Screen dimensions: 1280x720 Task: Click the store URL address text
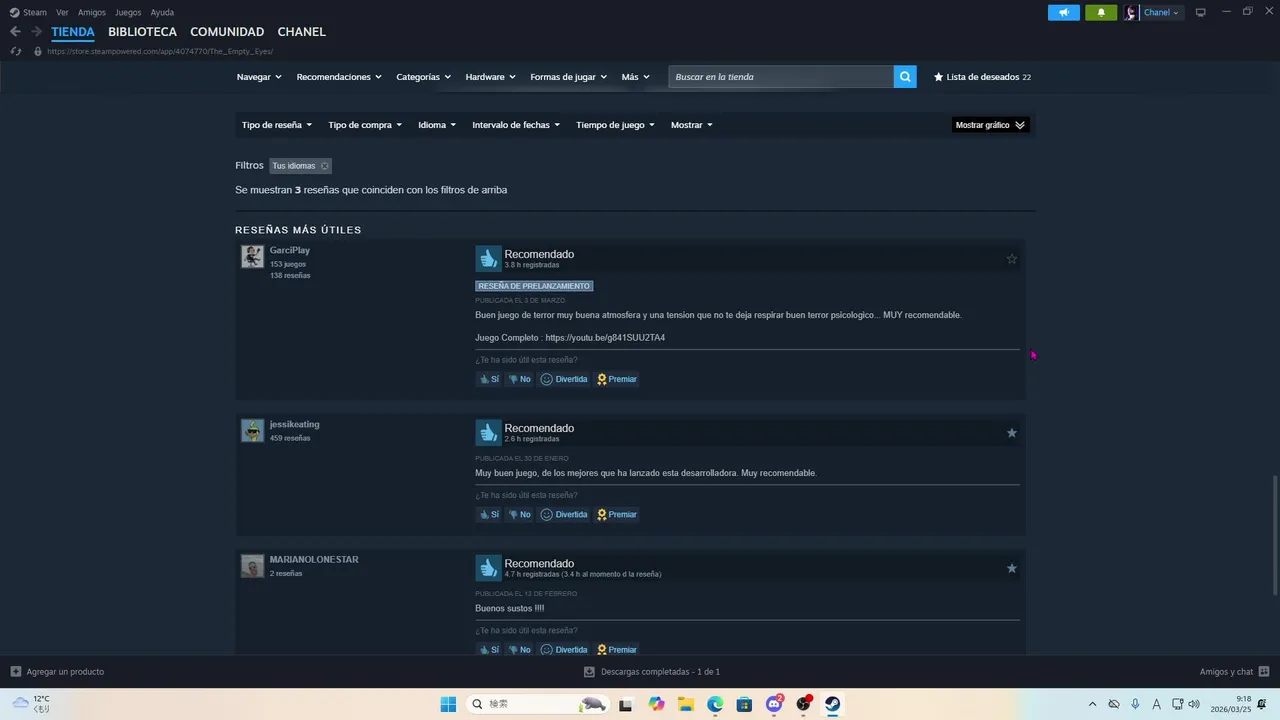point(160,51)
